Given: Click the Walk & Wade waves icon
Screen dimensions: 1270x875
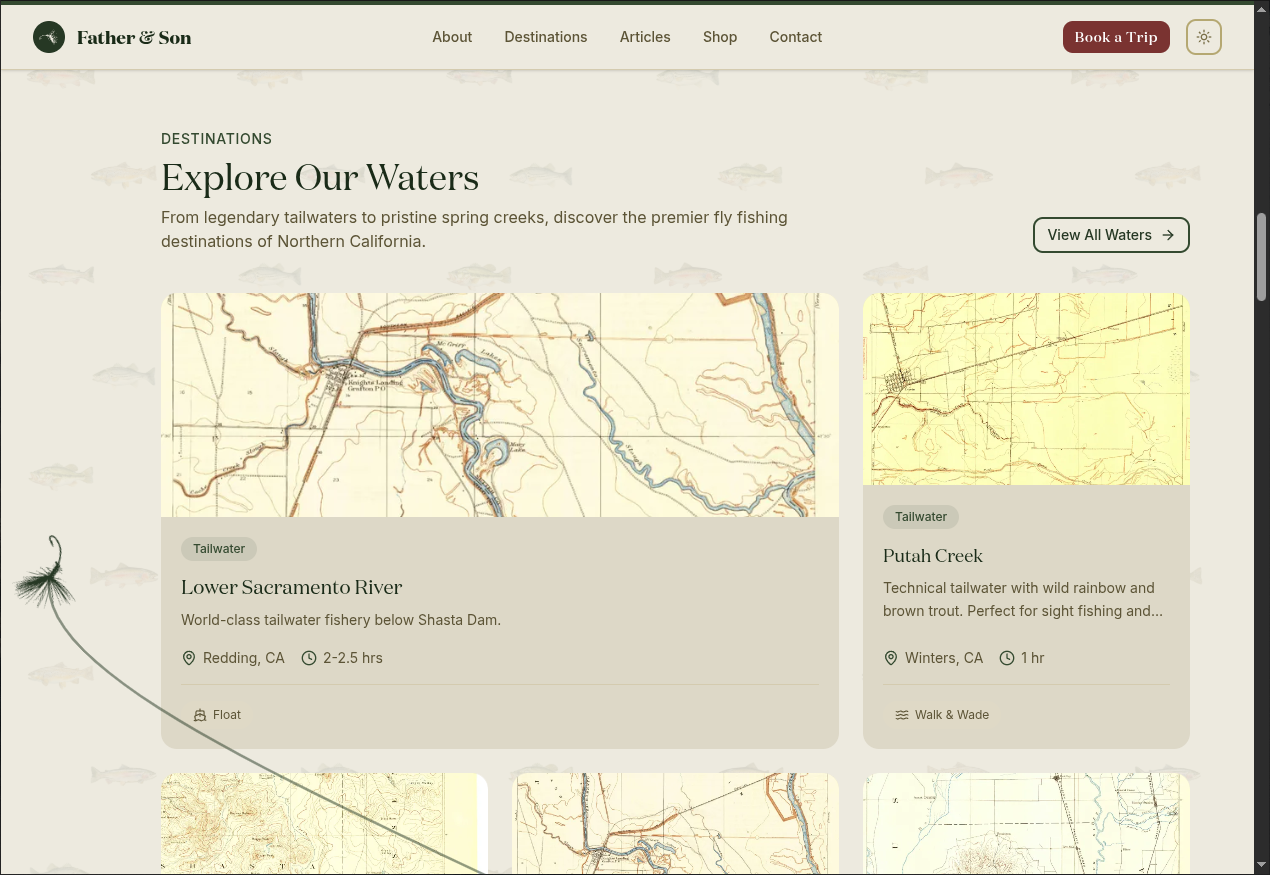Looking at the screenshot, I should pyautogui.click(x=902, y=715).
